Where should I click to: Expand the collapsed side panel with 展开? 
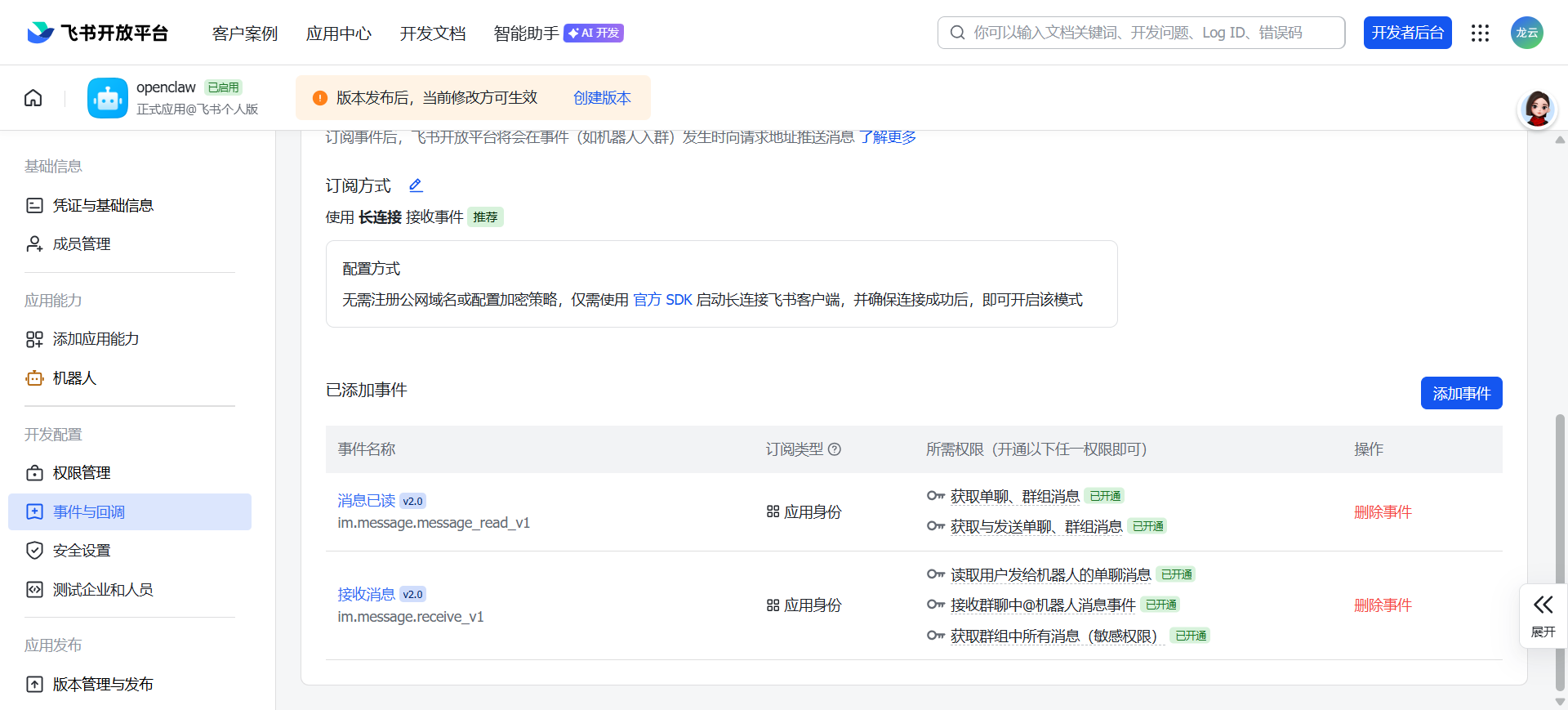pyautogui.click(x=1543, y=614)
